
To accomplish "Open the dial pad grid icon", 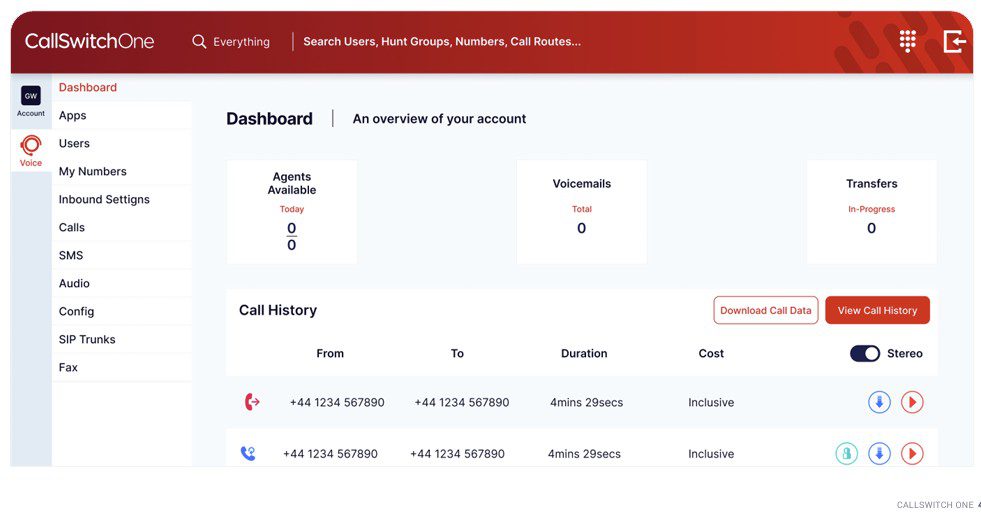I will (x=907, y=41).
